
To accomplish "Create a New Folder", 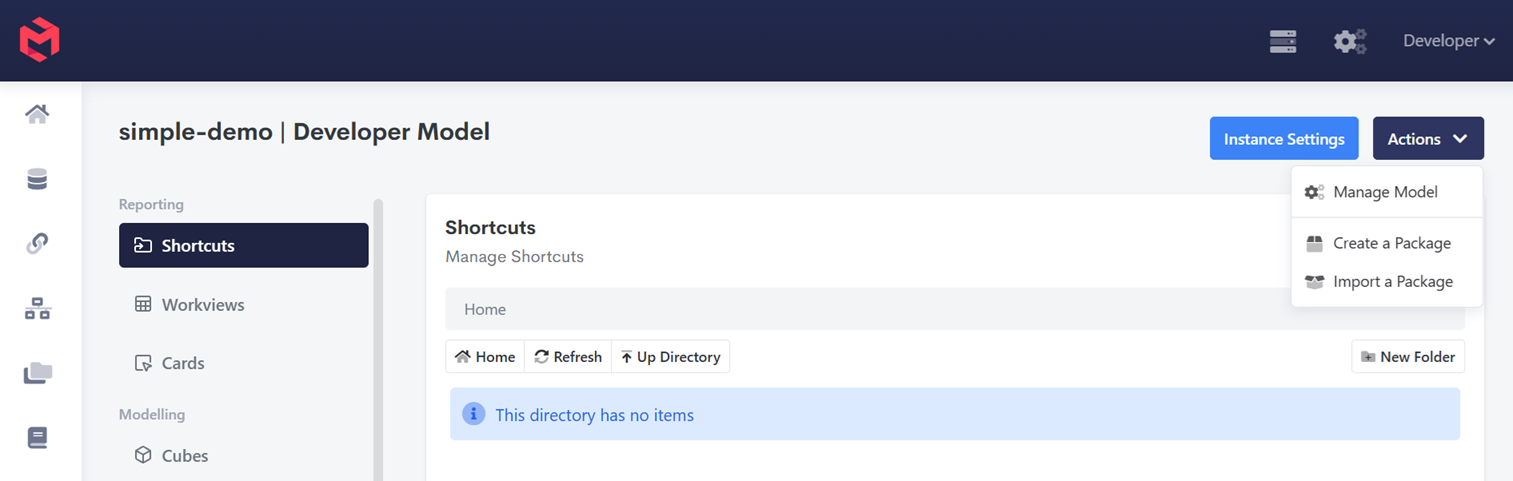I will tap(1408, 357).
